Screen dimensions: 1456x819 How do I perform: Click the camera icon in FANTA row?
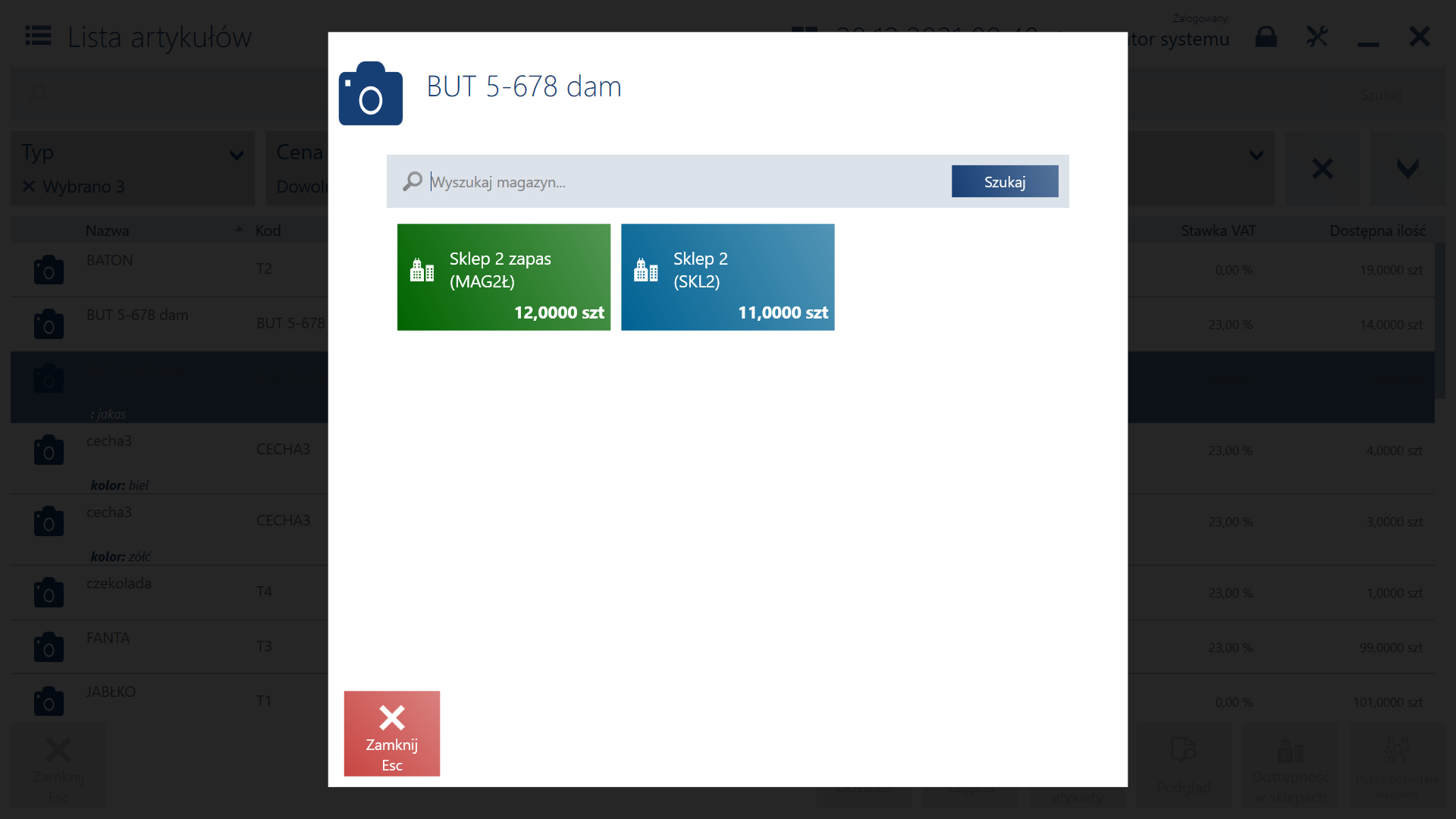point(49,647)
